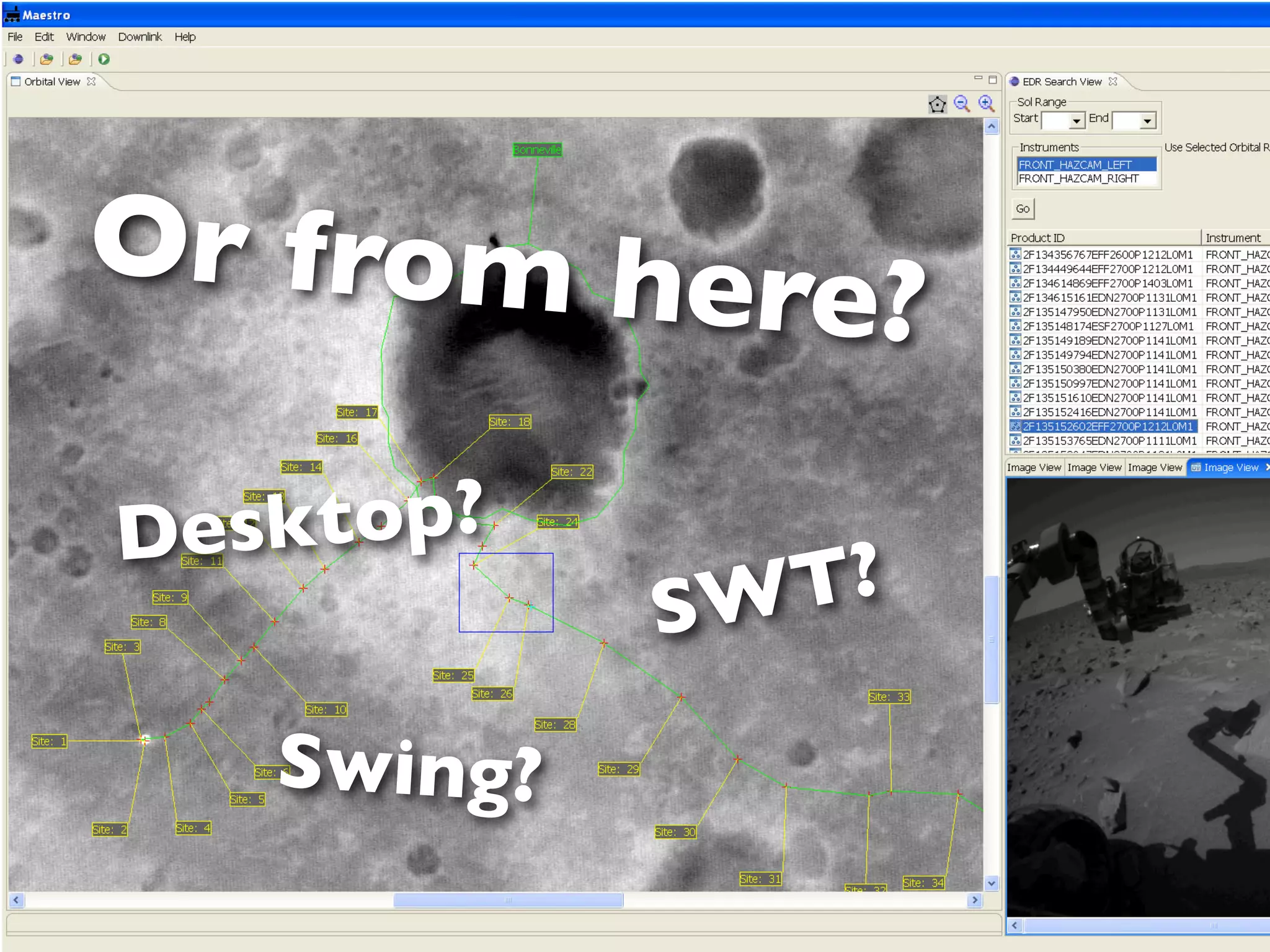Open the Window menu
Viewport: 1270px width, 952px height.
coord(86,37)
